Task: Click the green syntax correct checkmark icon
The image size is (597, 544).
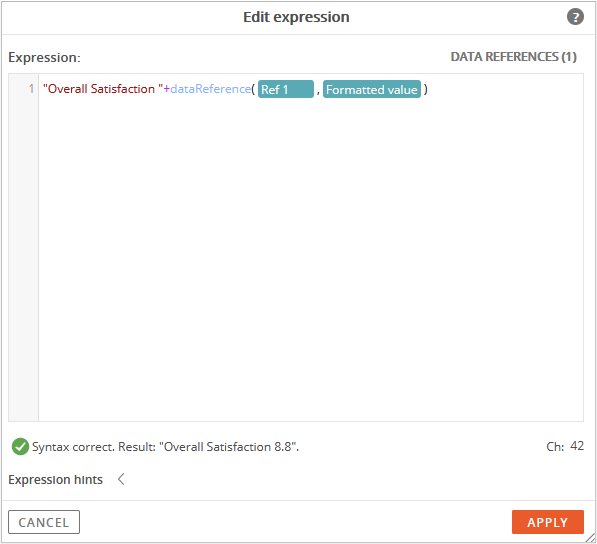Action: coord(20,447)
